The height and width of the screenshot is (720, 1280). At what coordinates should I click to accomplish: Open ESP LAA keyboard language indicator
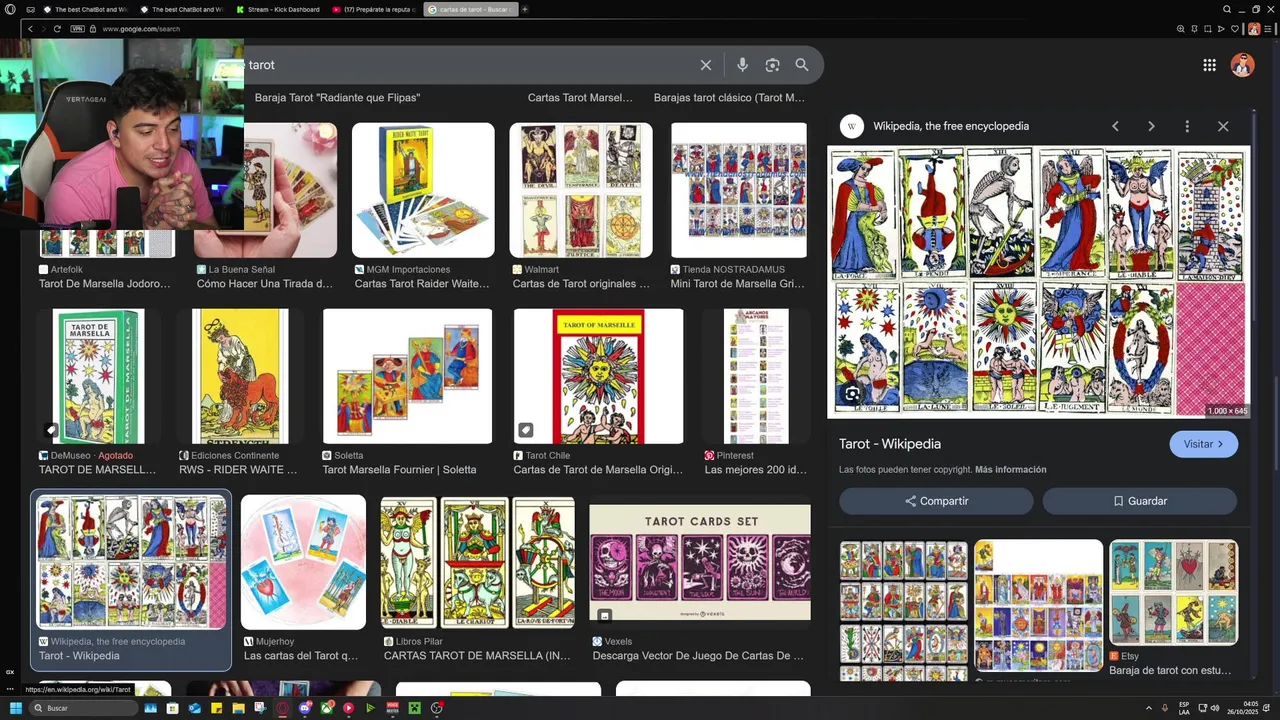click(x=1184, y=708)
